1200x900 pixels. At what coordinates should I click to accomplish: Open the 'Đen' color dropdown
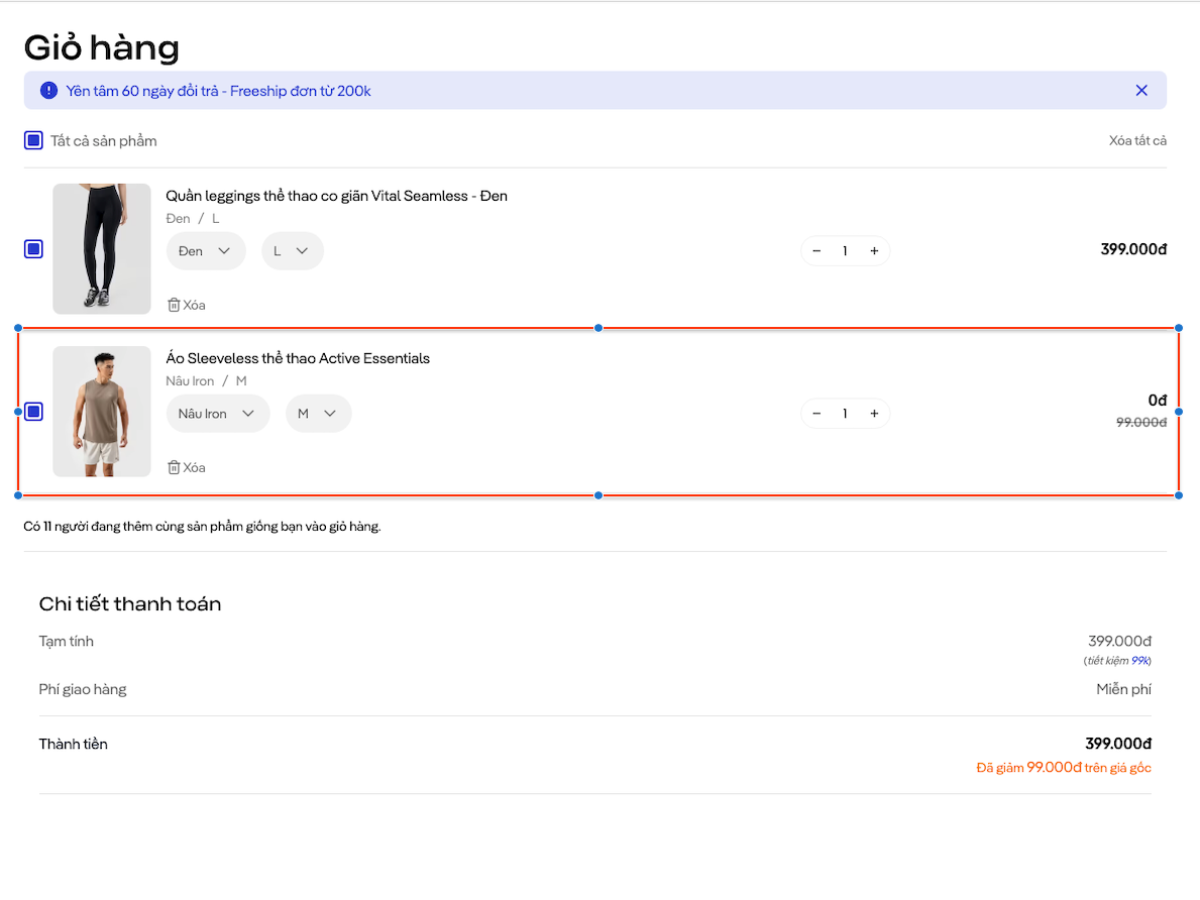coord(205,251)
